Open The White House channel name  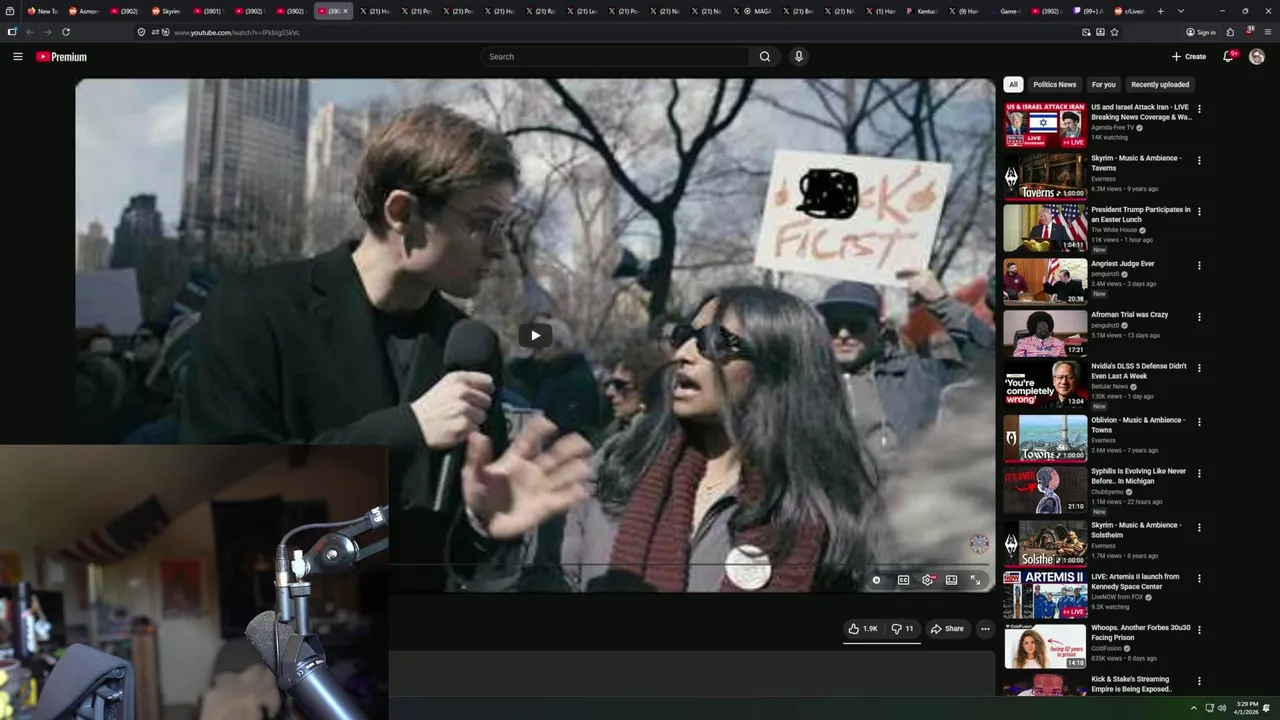(1114, 230)
